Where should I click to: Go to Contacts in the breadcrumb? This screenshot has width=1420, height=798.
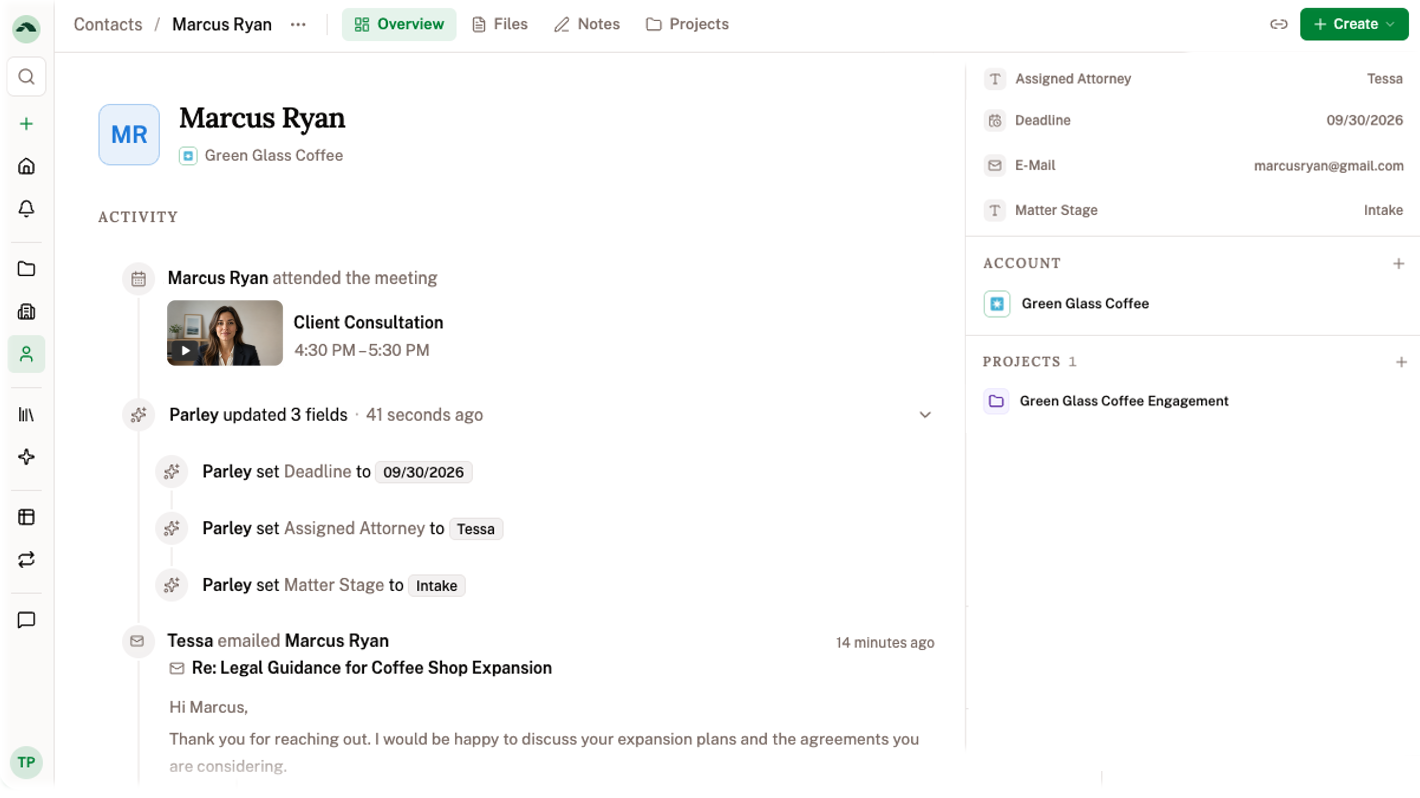tap(108, 24)
